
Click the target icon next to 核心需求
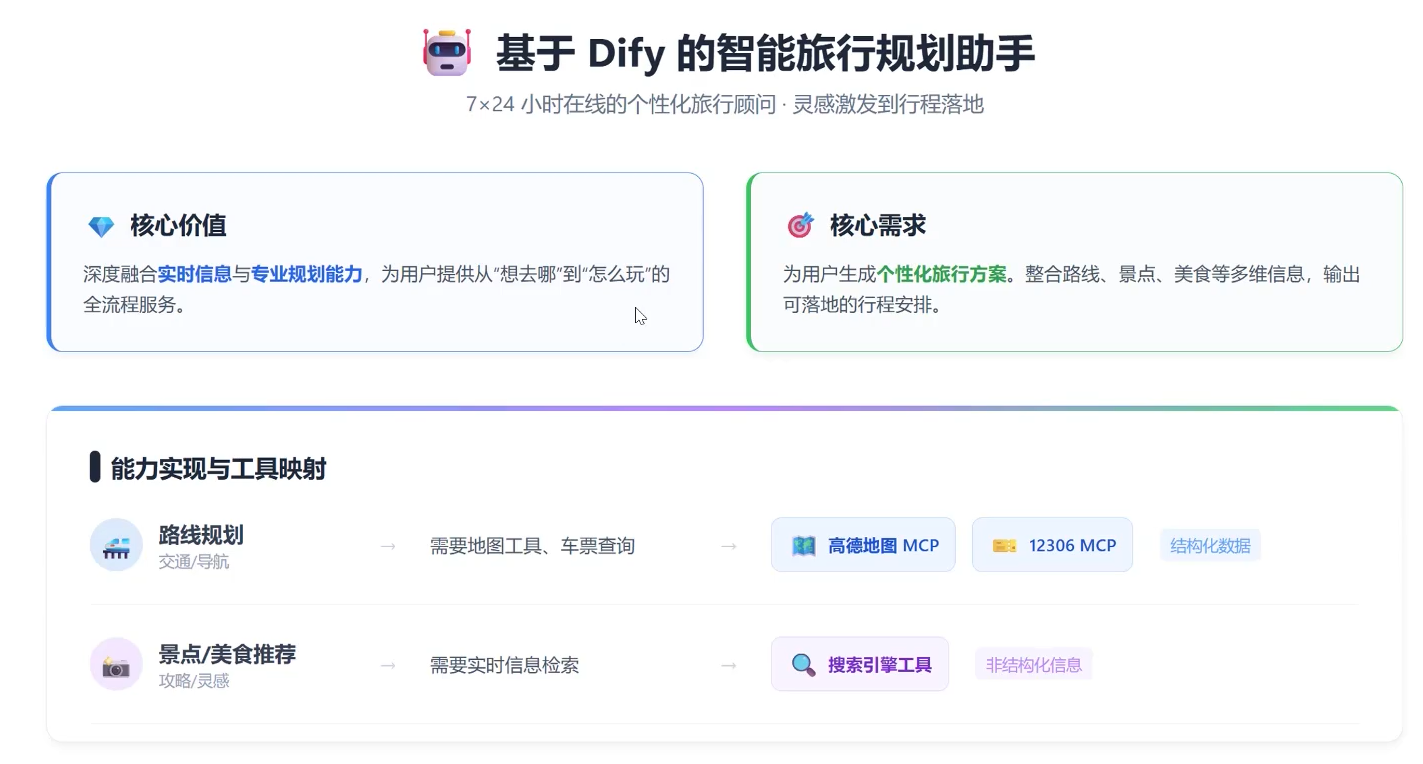[x=800, y=226]
